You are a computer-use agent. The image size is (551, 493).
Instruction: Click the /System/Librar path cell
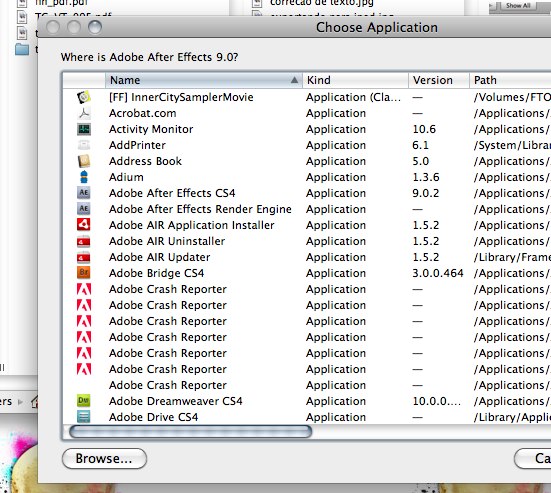[512, 145]
